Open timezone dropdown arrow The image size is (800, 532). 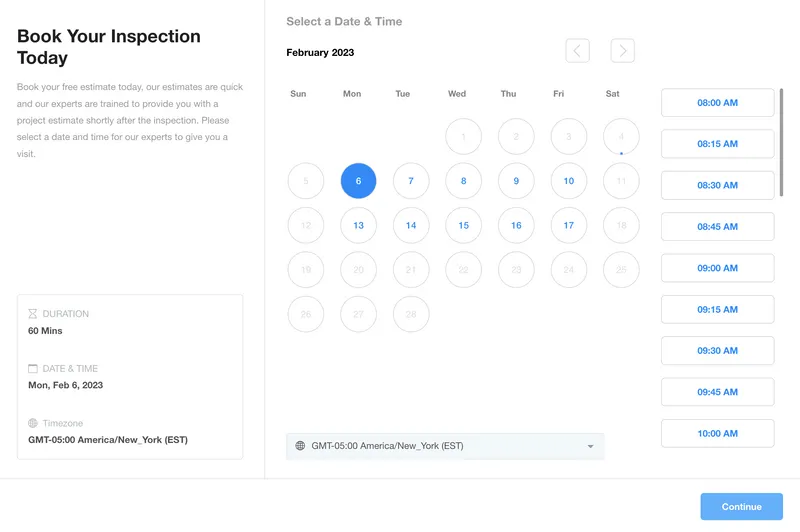click(x=590, y=446)
